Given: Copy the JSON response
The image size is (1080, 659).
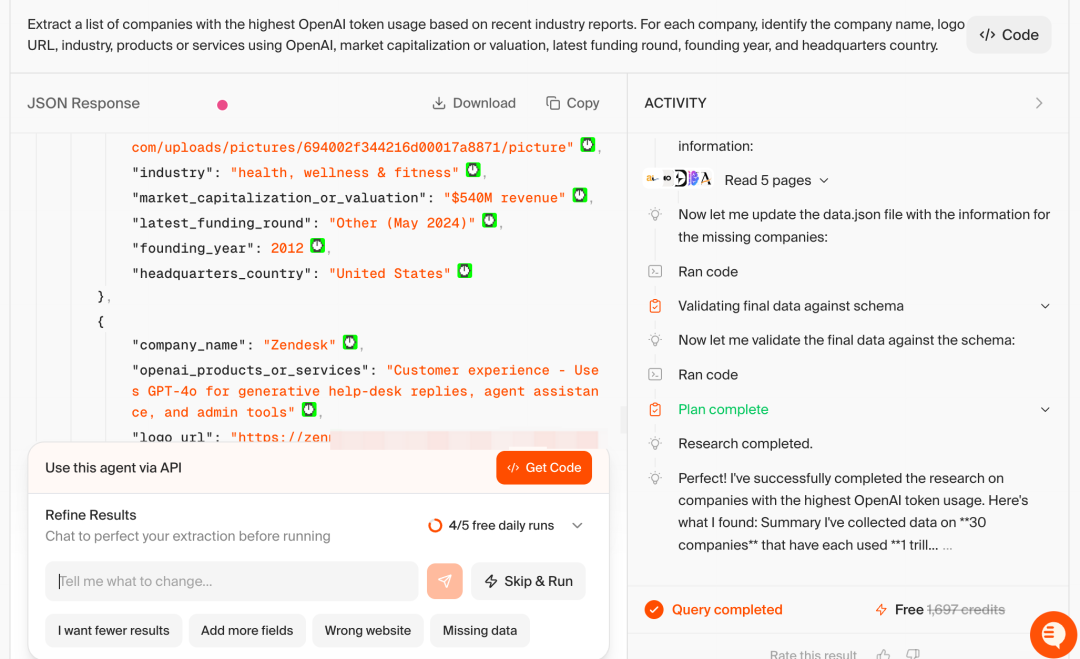Looking at the screenshot, I should point(572,103).
